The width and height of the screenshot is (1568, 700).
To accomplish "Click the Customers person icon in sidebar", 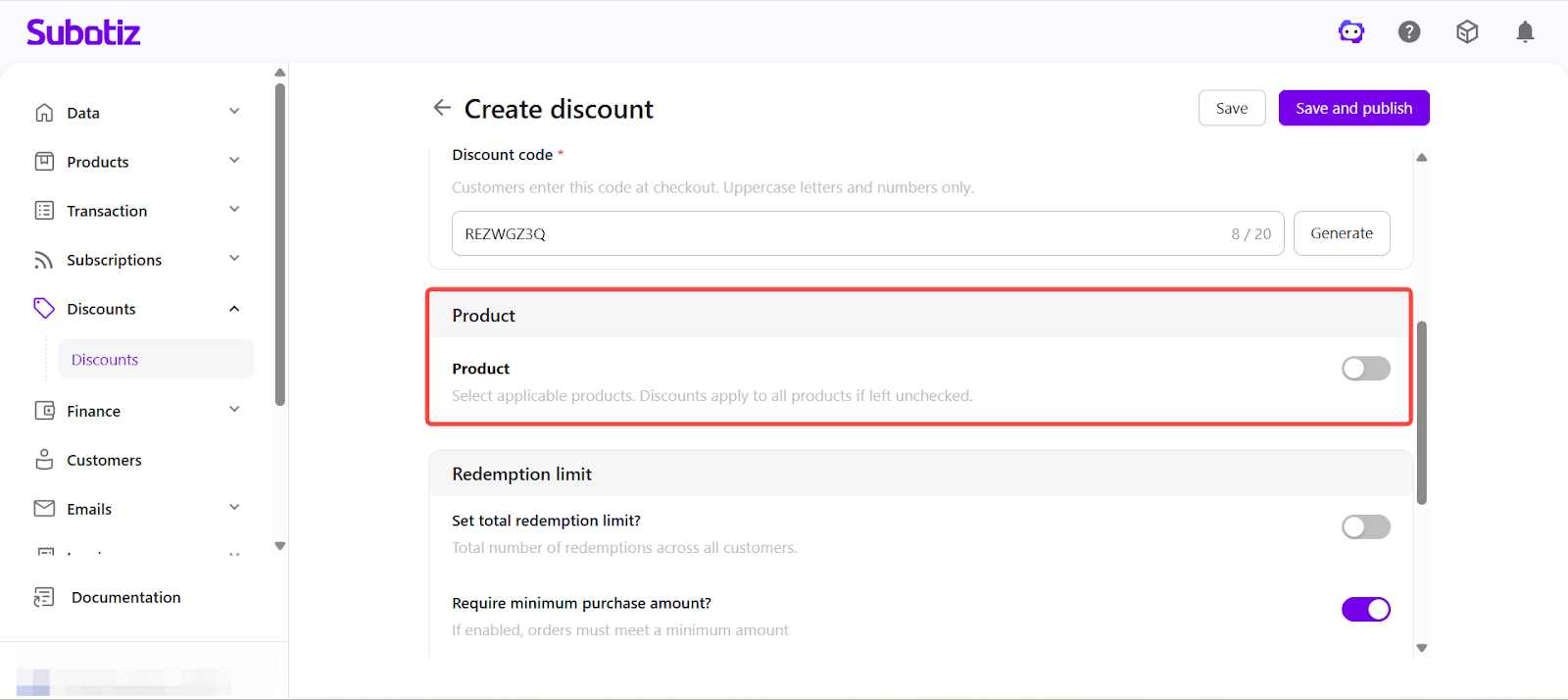I will pyautogui.click(x=44, y=460).
